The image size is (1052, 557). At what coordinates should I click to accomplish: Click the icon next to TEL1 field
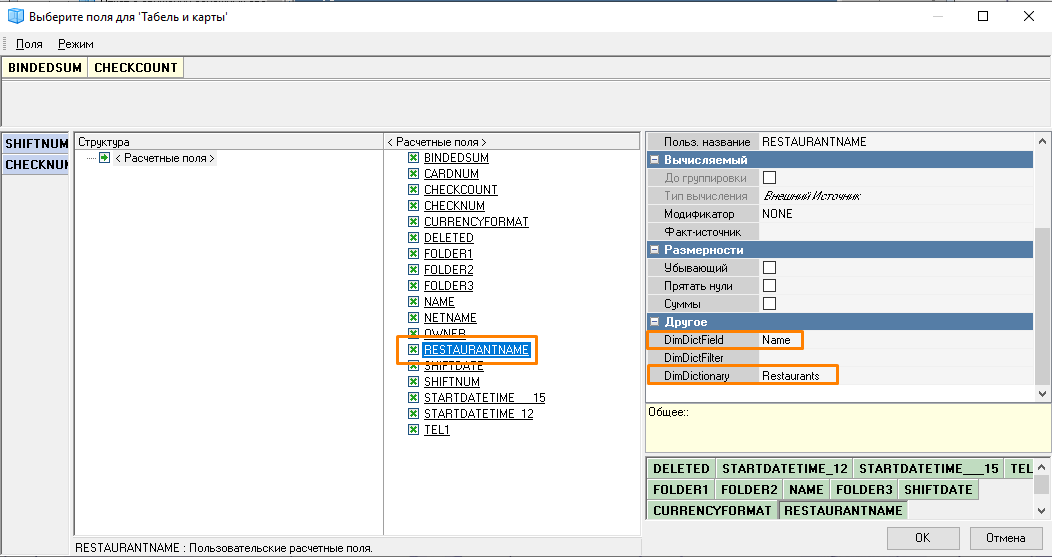[x=413, y=430]
